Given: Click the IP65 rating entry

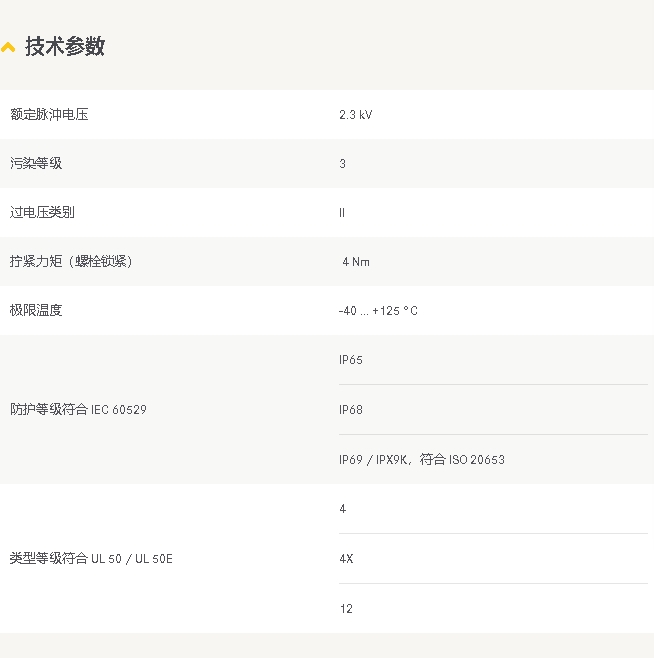Looking at the screenshot, I should point(351,360).
